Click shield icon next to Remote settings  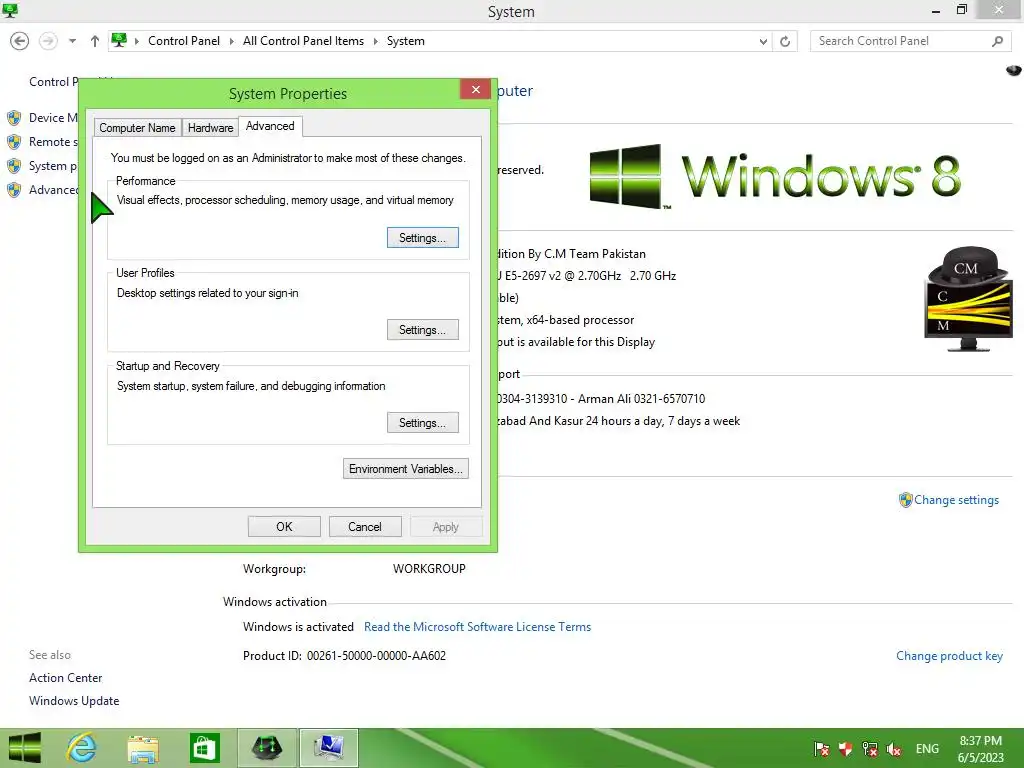click(14, 142)
